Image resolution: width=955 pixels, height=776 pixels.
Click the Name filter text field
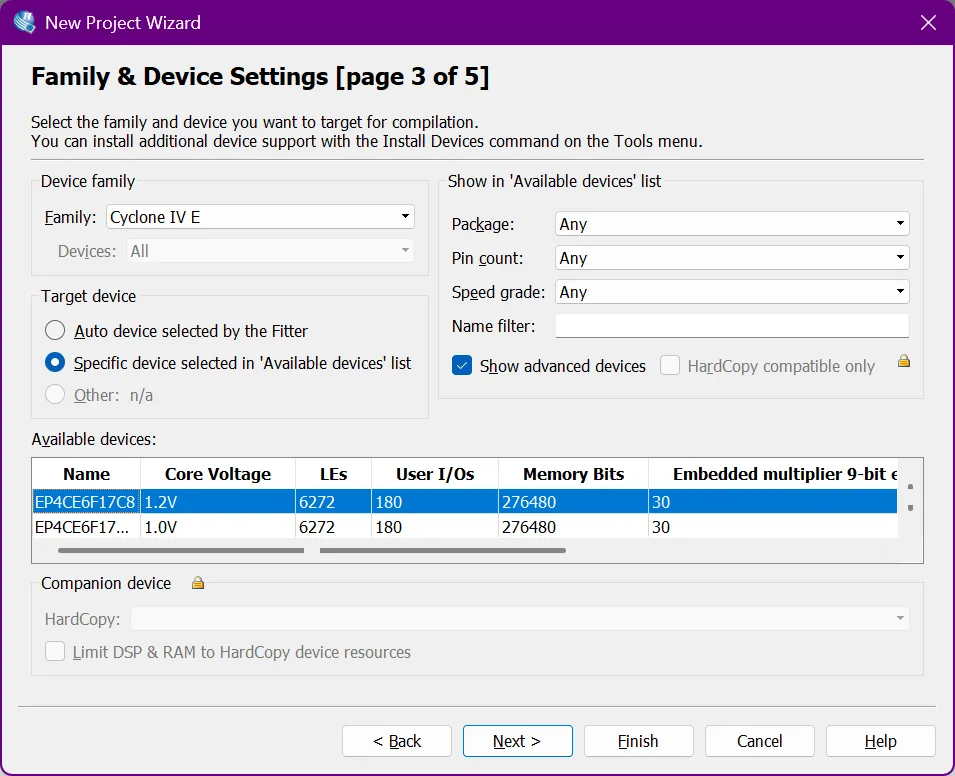click(732, 326)
